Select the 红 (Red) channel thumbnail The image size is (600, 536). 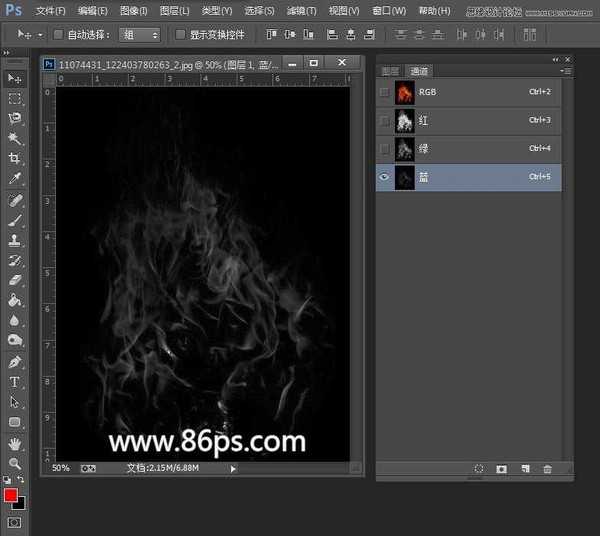[405, 121]
